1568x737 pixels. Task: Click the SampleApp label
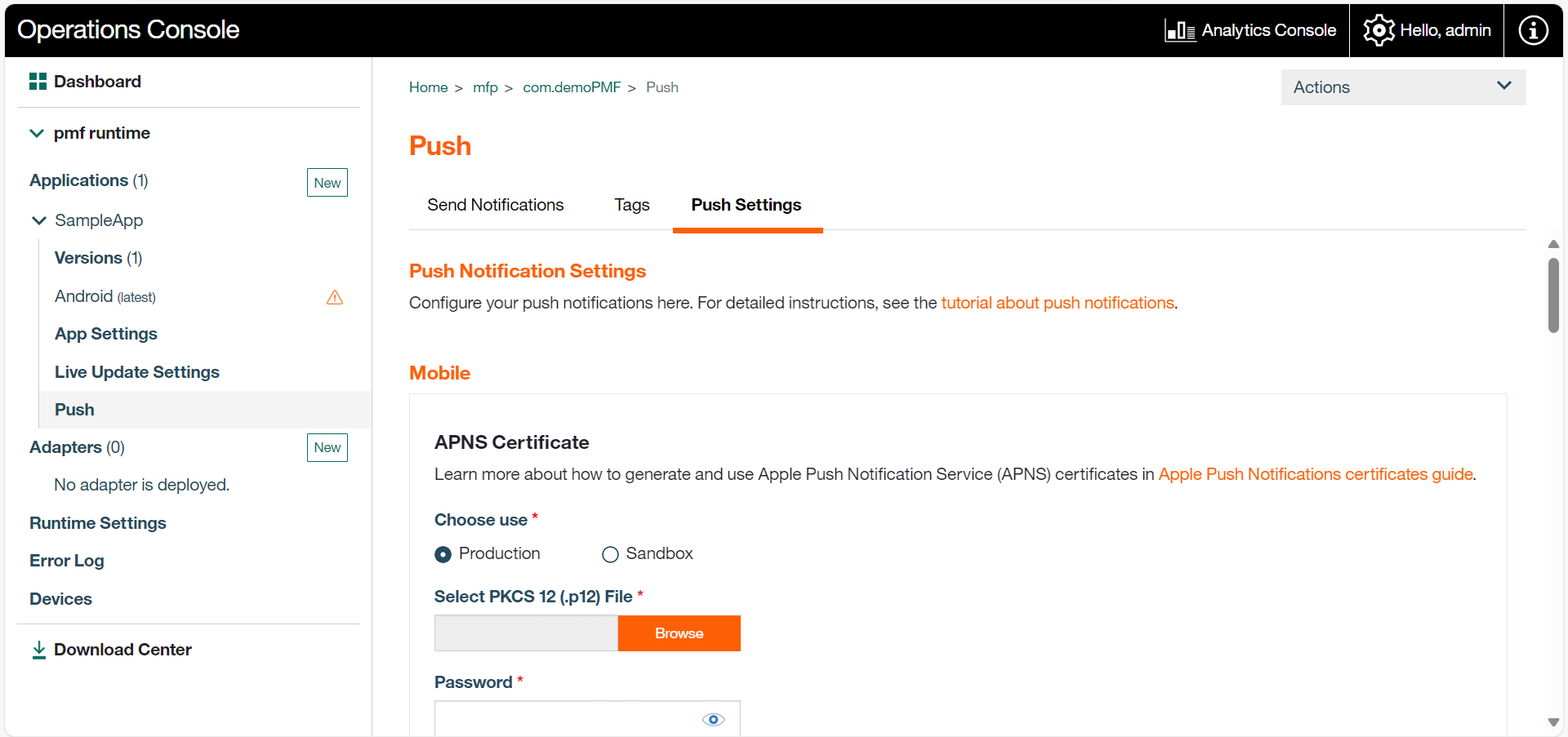99,220
